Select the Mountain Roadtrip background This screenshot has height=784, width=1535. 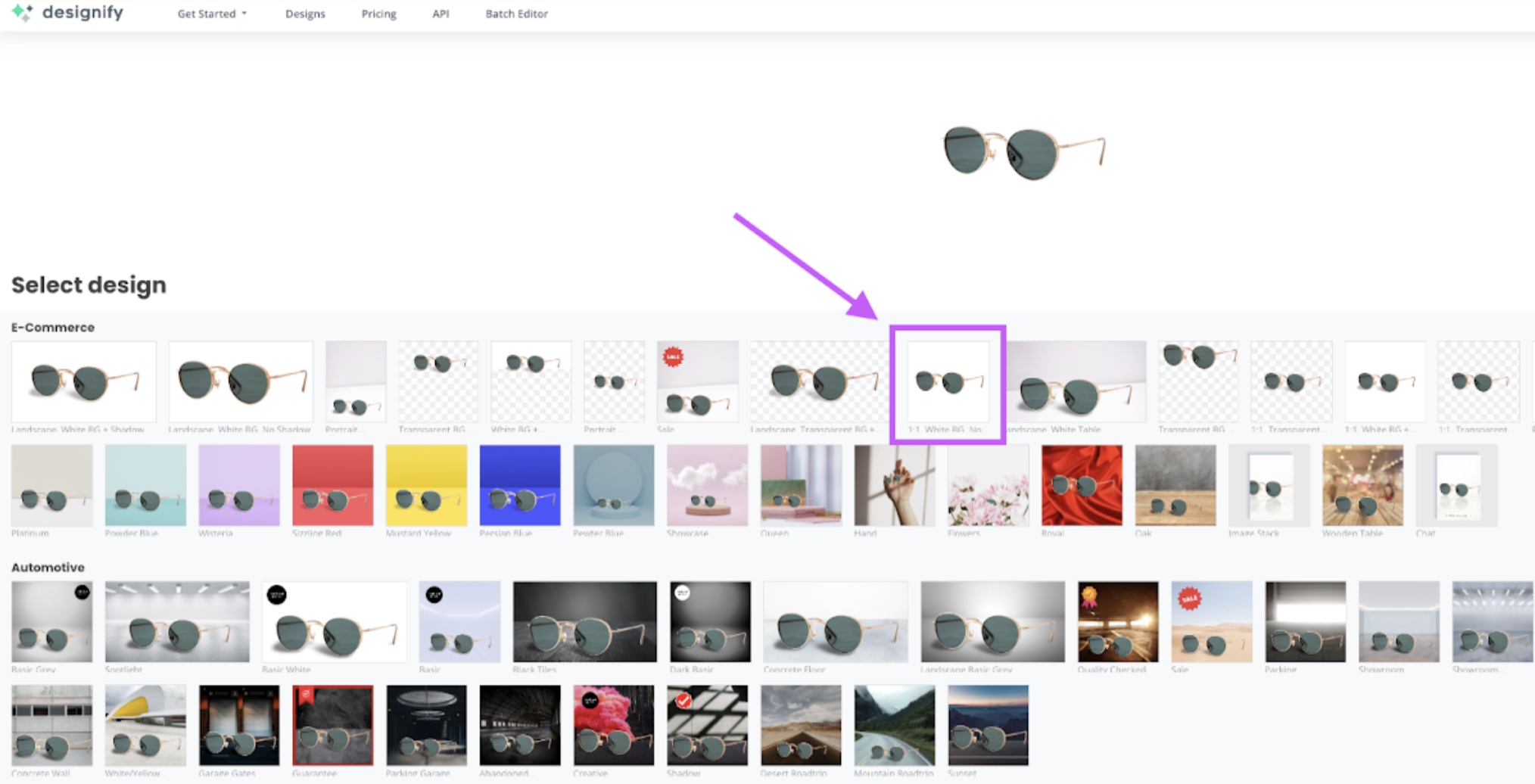coord(894,725)
